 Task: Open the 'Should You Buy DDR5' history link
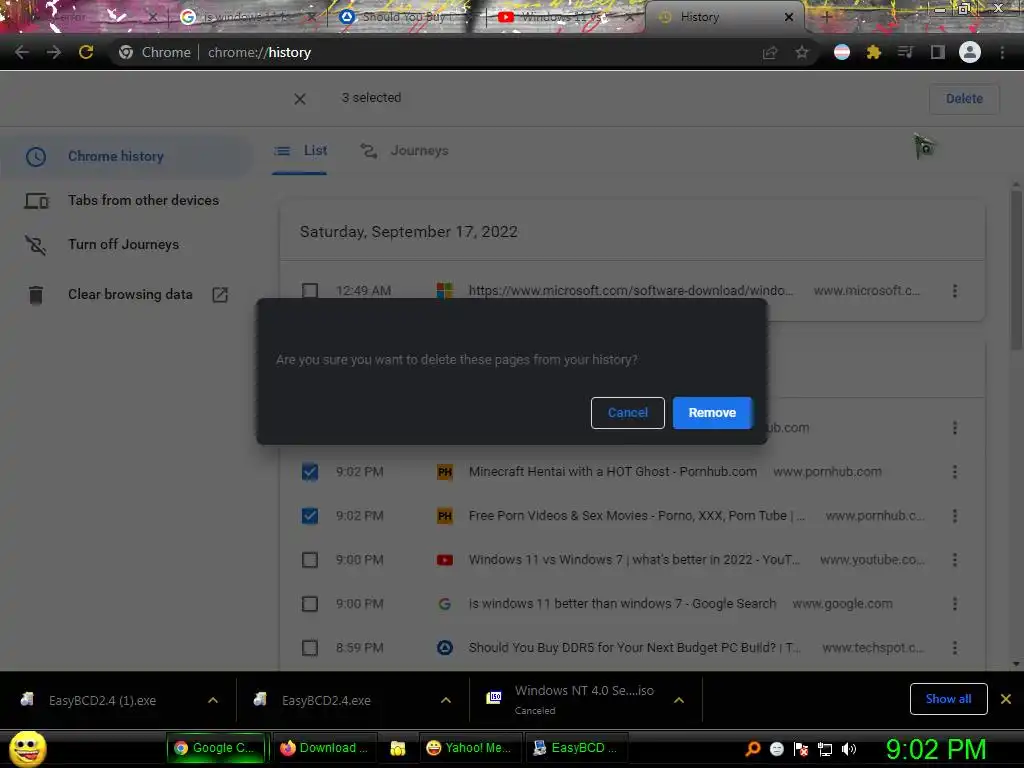(634, 648)
